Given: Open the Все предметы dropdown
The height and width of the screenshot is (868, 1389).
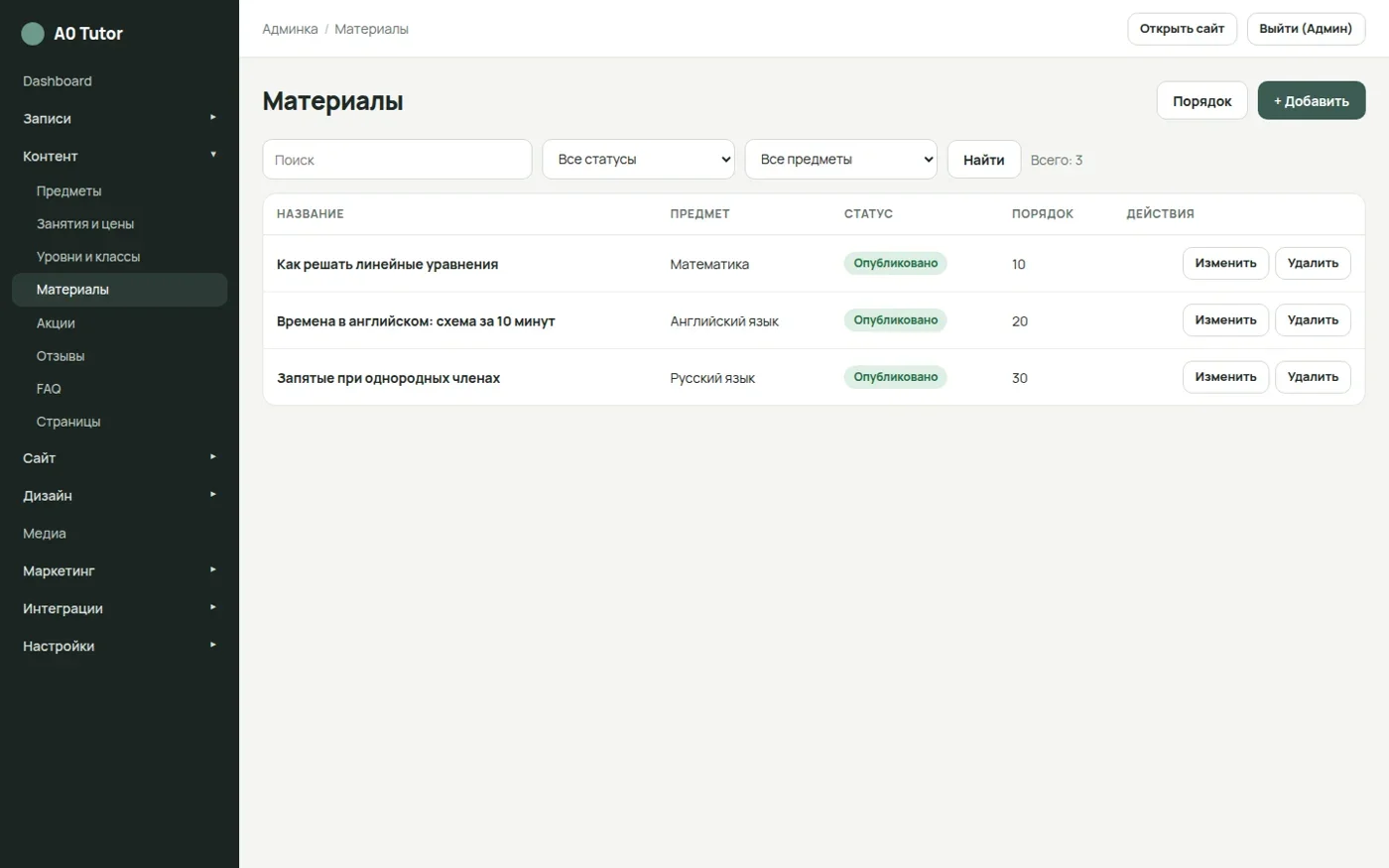Looking at the screenshot, I should (x=840, y=159).
